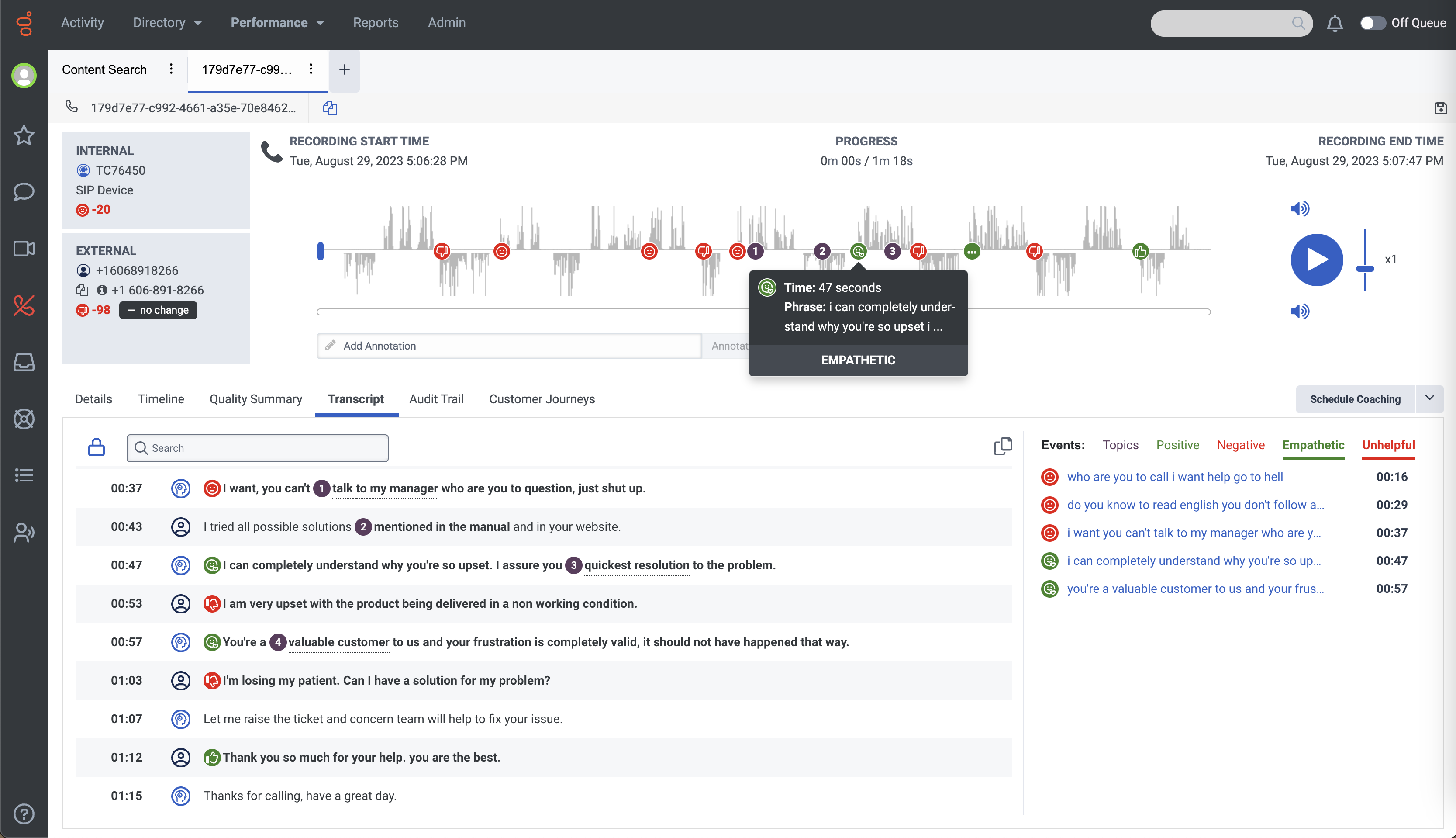
Task: Mute the upper channel speaker icon
Action: click(x=1300, y=208)
